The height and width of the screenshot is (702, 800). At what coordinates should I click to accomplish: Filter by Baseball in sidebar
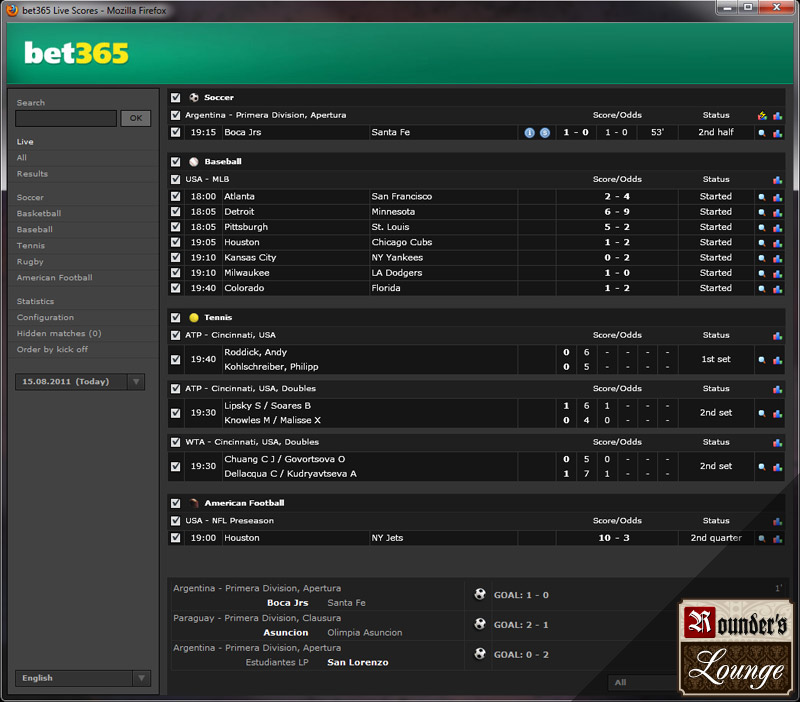point(35,230)
